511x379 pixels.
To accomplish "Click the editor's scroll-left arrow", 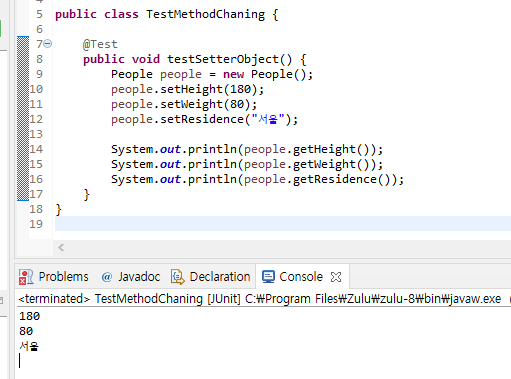I will [x=61, y=248].
